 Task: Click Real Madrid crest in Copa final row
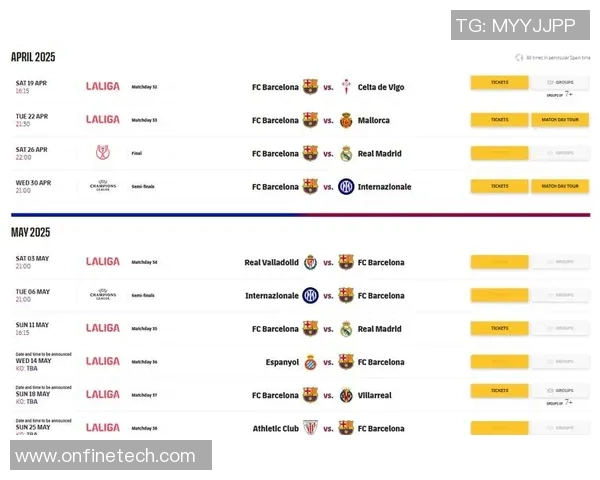pos(347,153)
